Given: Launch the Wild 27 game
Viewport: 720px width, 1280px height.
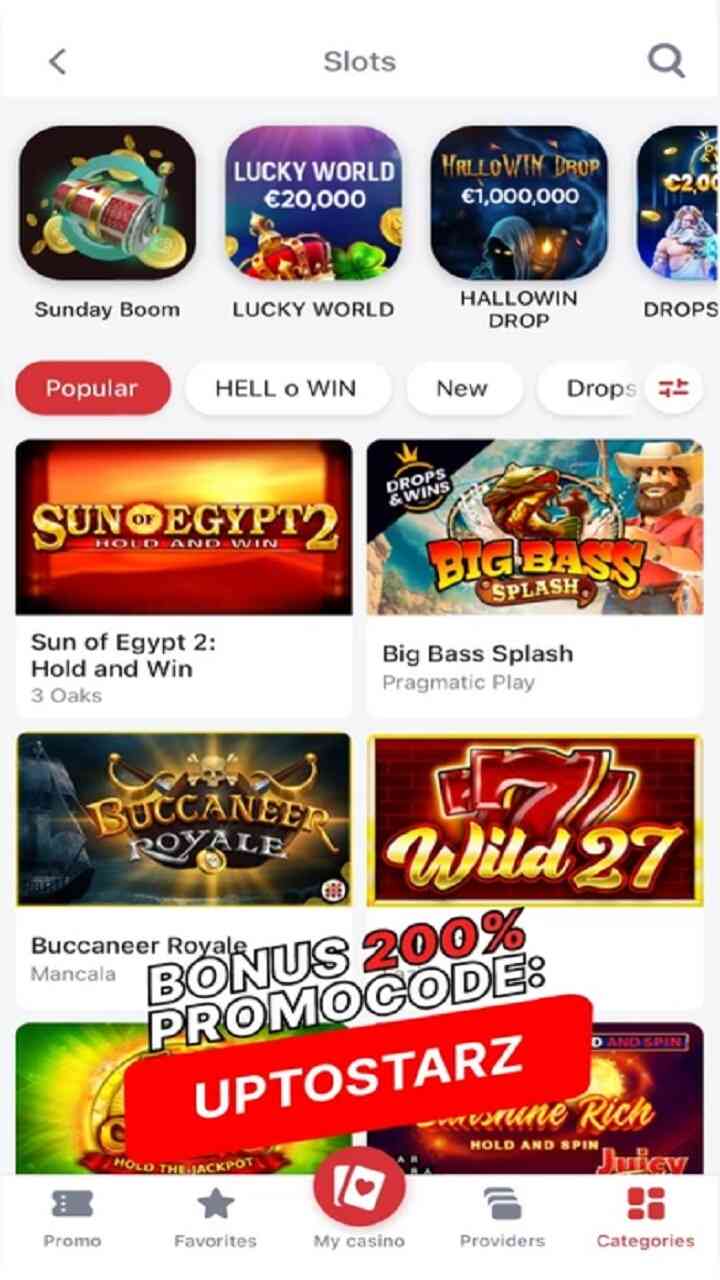Looking at the screenshot, I should click(535, 820).
